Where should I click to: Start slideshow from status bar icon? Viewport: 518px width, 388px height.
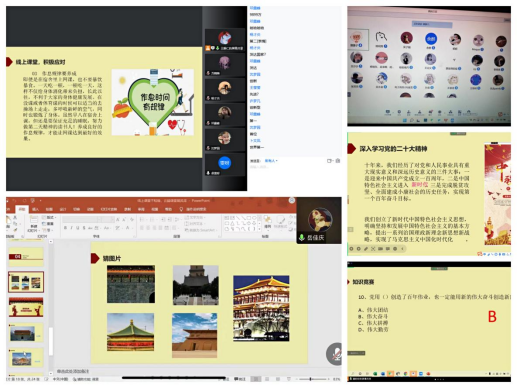(x=289, y=379)
